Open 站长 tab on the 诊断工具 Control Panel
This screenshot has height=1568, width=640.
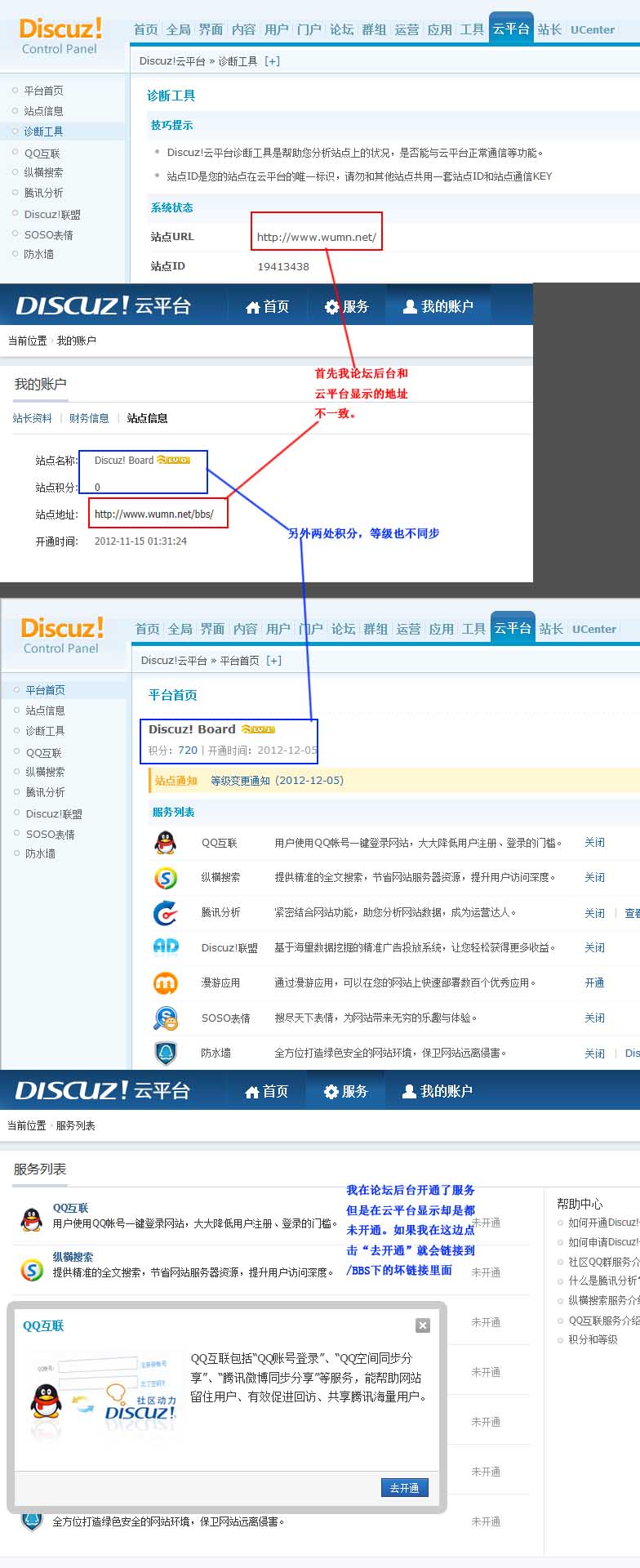[x=549, y=29]
